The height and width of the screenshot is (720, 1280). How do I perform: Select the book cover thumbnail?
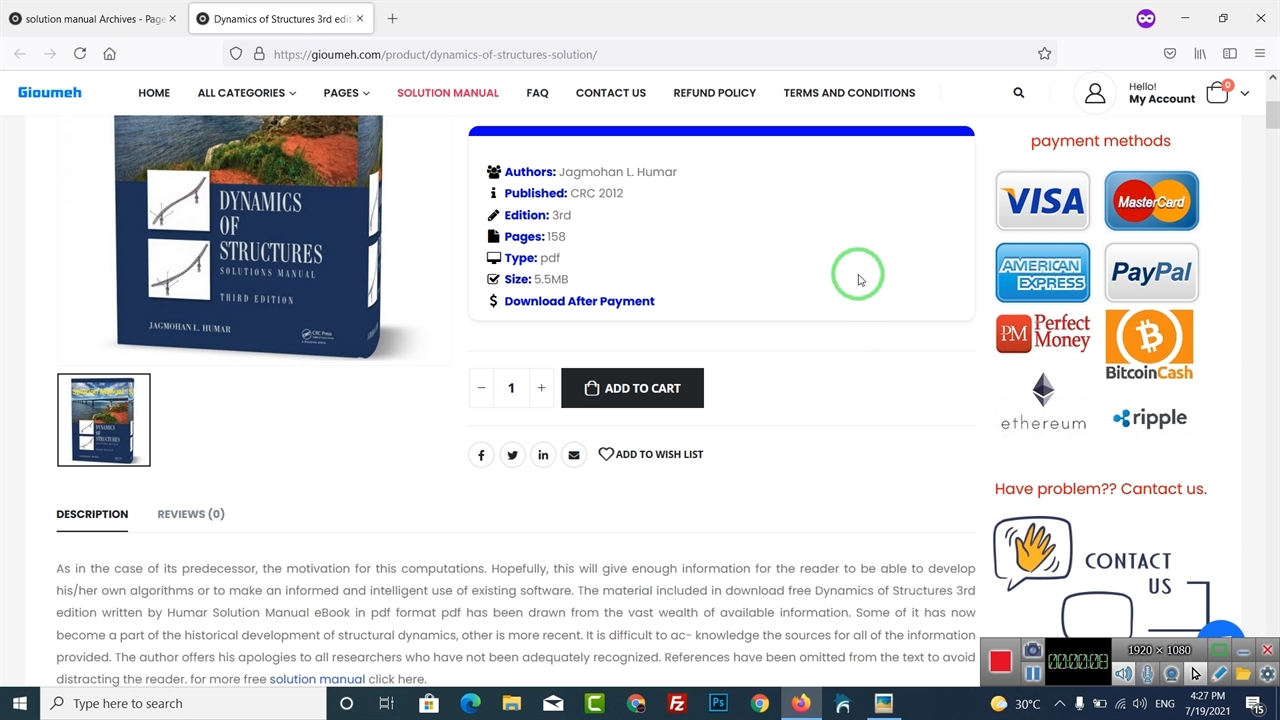point(104,420)
